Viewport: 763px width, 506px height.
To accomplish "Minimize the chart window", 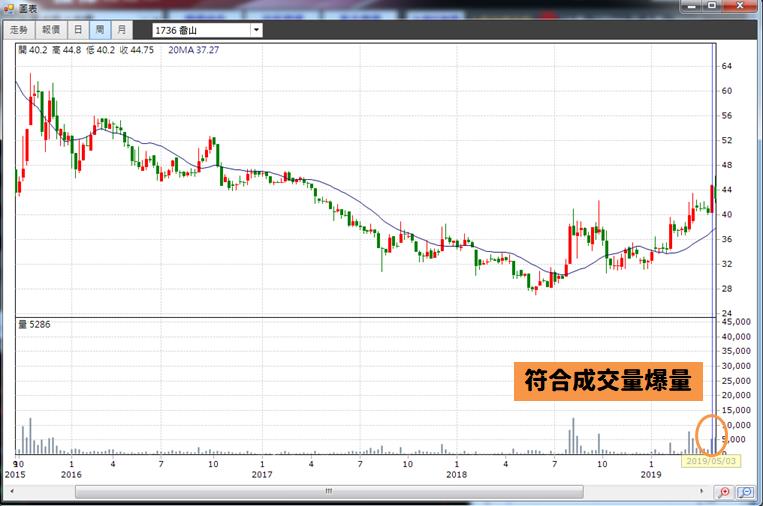I will [x=690, y=6].
